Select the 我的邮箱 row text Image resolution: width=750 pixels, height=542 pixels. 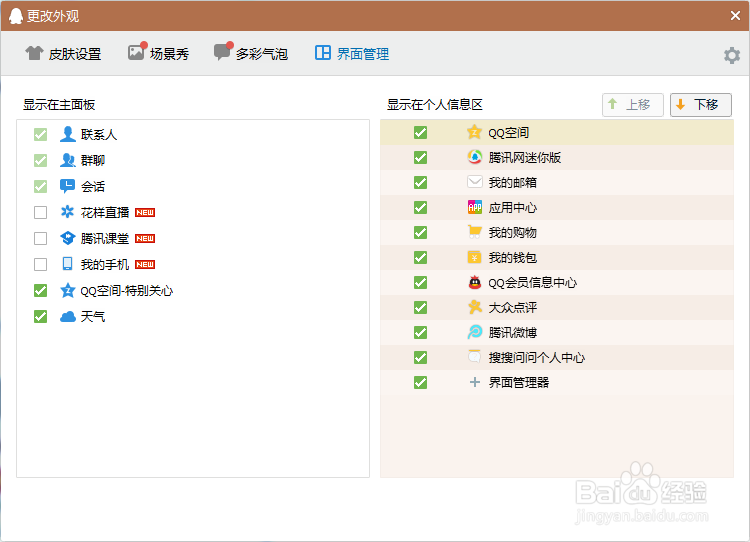tap(513, 182)
